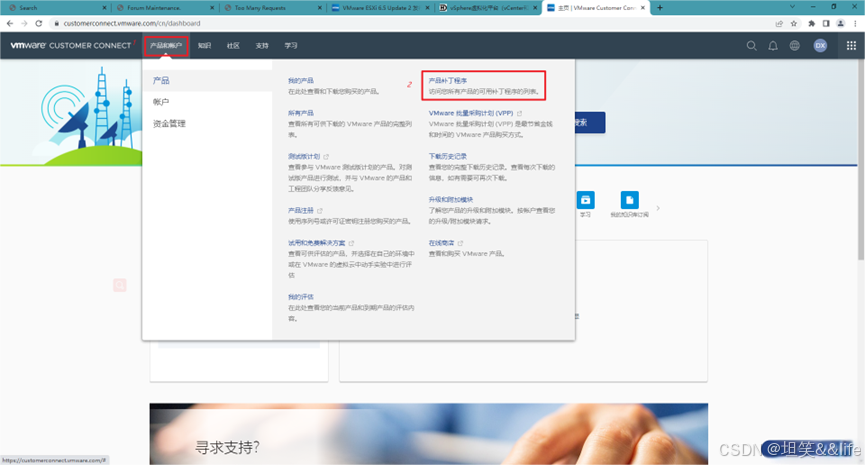Close the Search browser tab
The width and height of the screenshot is (865, 465).
click(x=104, y=8)
